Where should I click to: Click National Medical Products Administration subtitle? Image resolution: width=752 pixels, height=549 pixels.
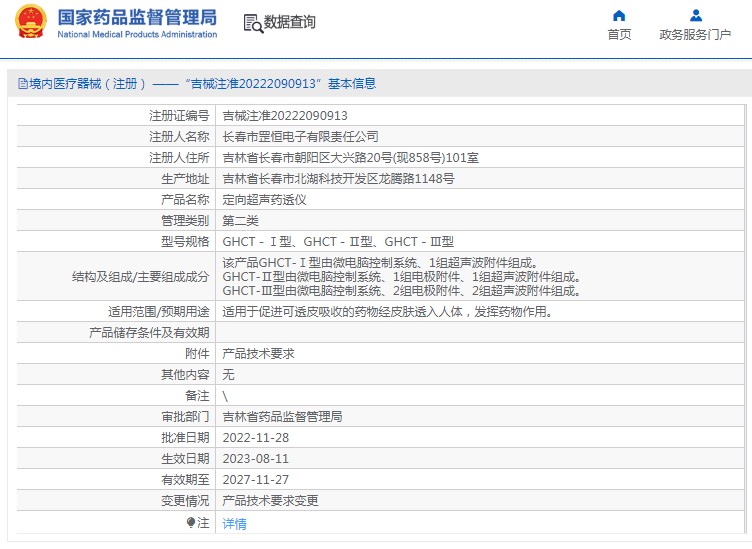(x=137, y=35)
